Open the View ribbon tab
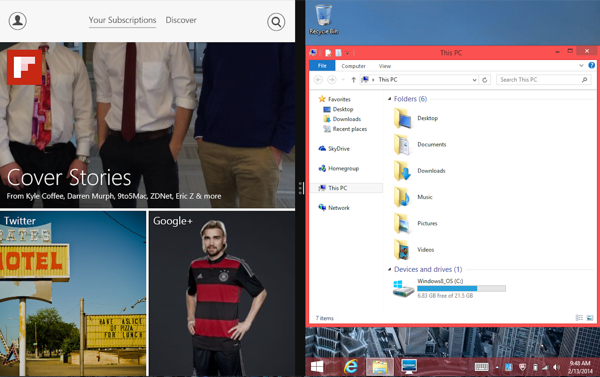This screenshot has height=377, width=600. point(385,66)
